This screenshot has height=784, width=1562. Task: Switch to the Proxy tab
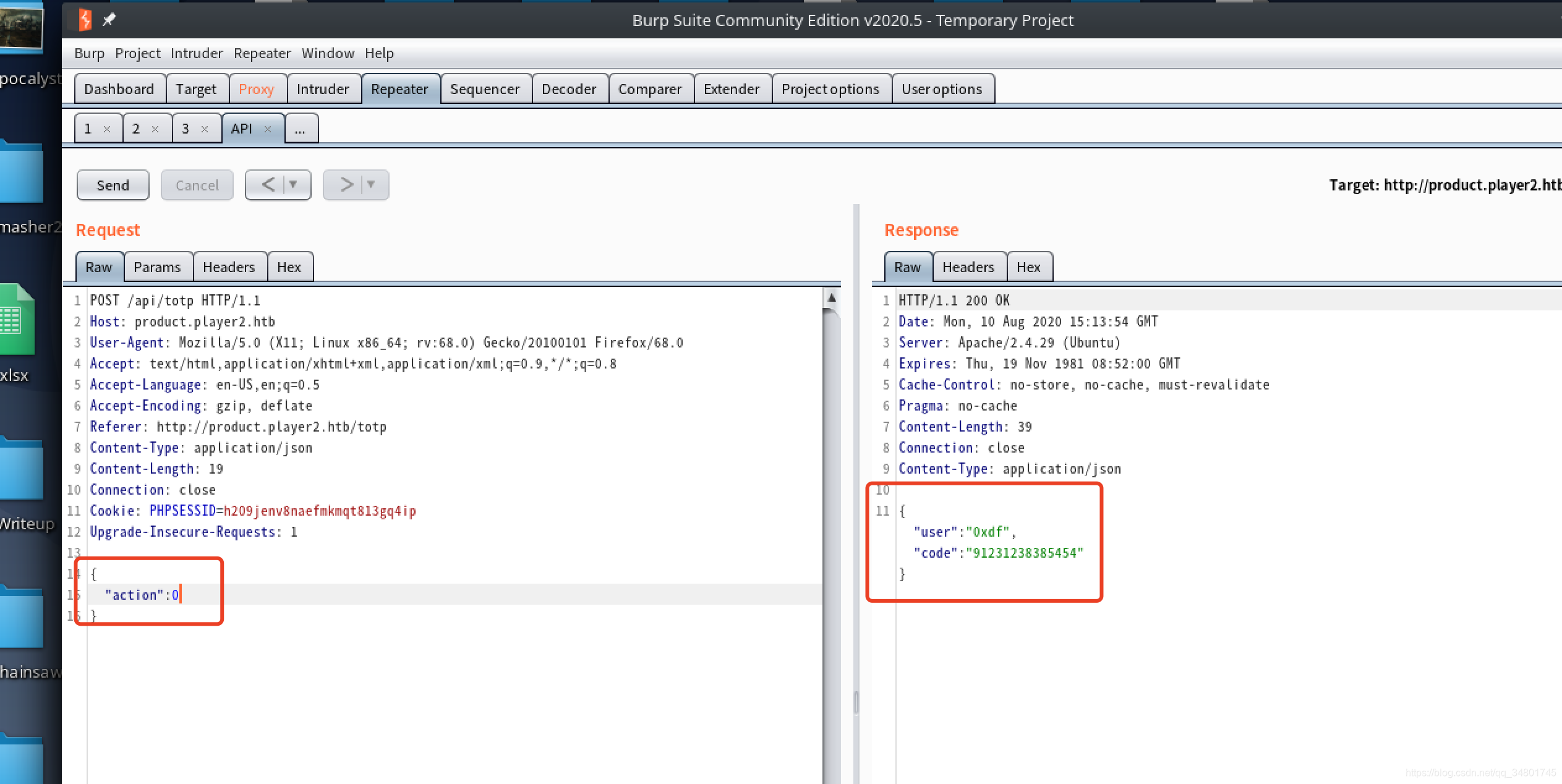coord(256,89)
